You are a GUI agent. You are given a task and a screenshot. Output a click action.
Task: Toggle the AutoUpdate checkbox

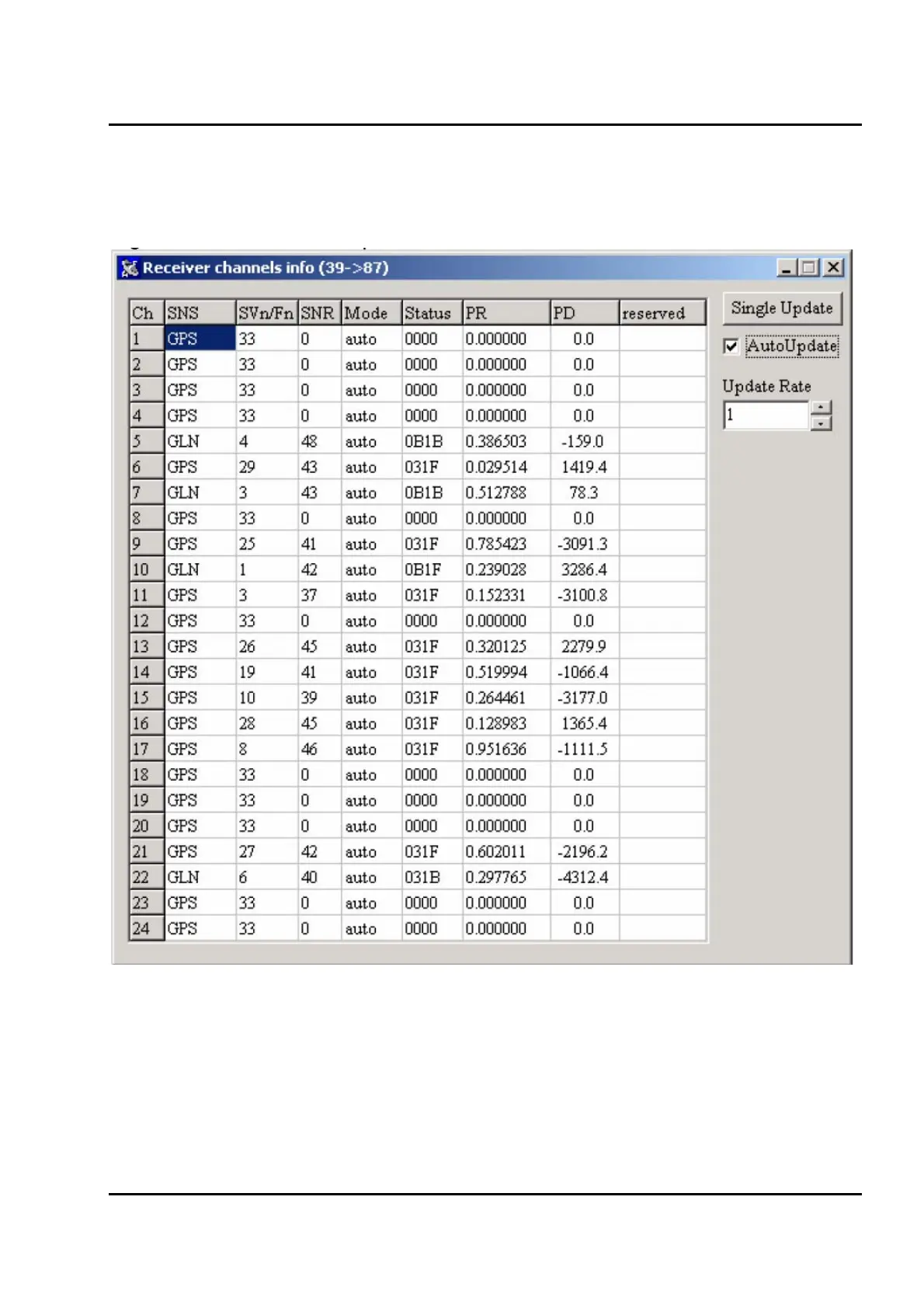pos(731,346)
